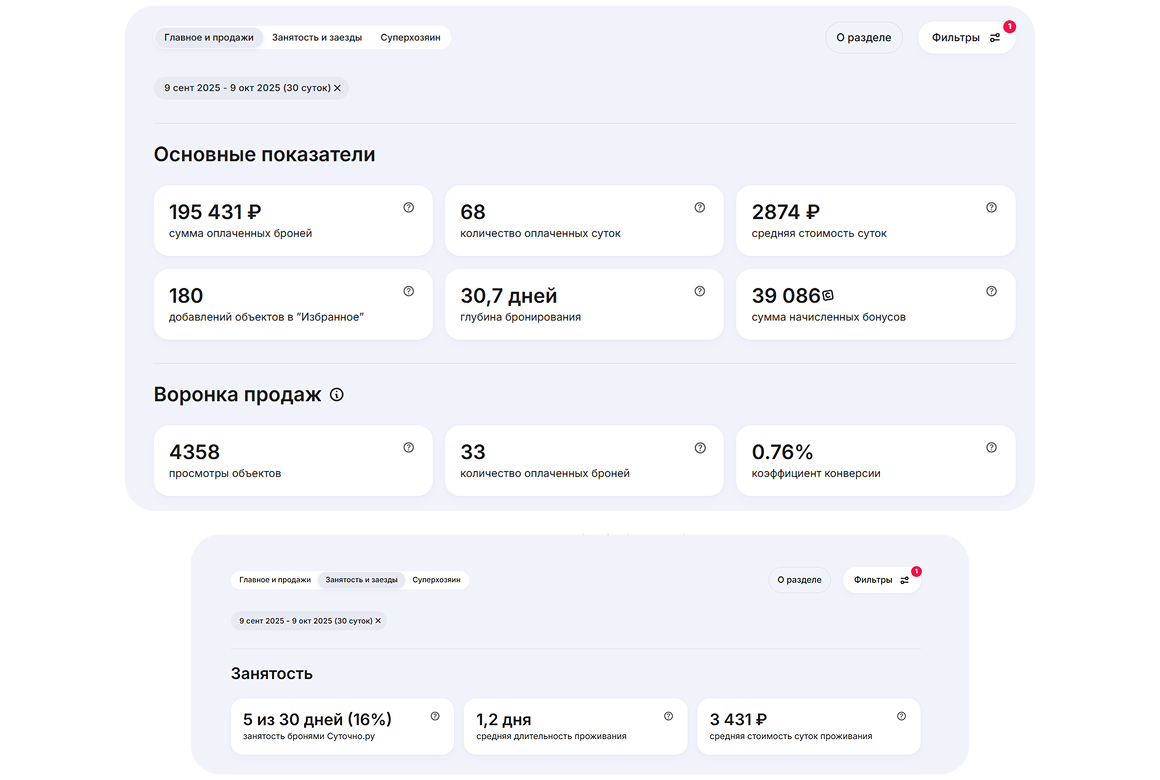Show help for occupancy 5 из 30 дней
The width and height of the screenshot is (1160, 780).
click(435, 716)
